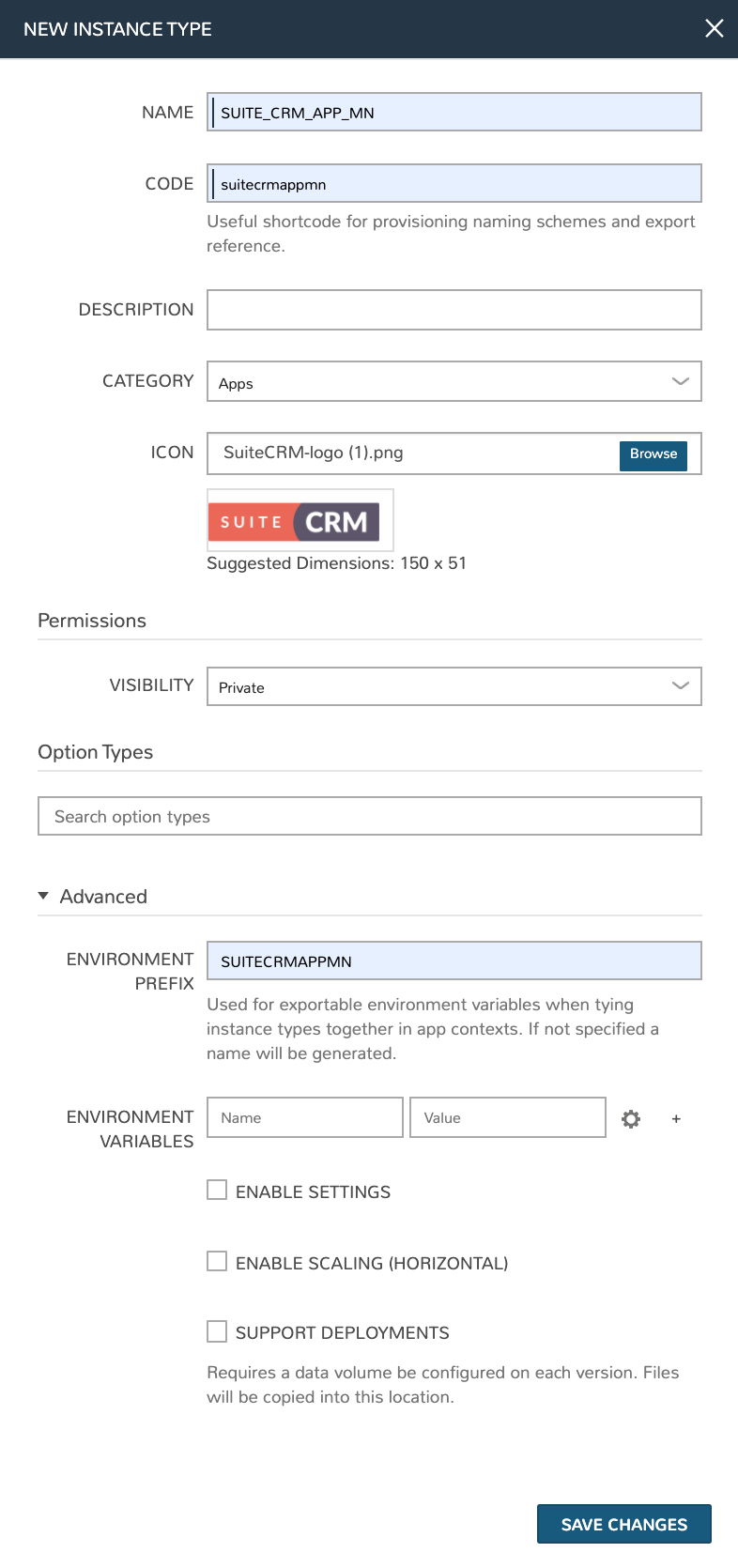Image resolution: width=738 pixels, height=1568 pixels.
Task: Add environment variable with plus icon
Action: click(x=676, y=1118)
